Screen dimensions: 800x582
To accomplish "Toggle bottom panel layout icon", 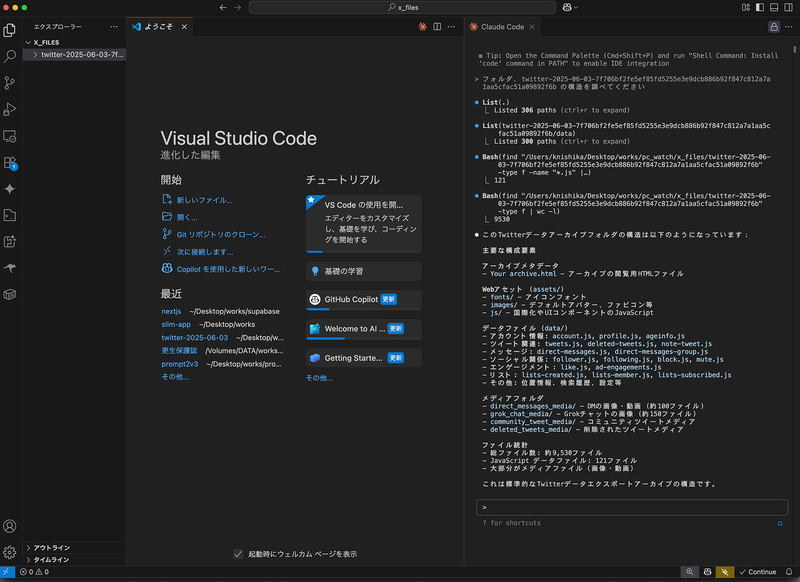I will pyautogui.click(x=774, y=8).
